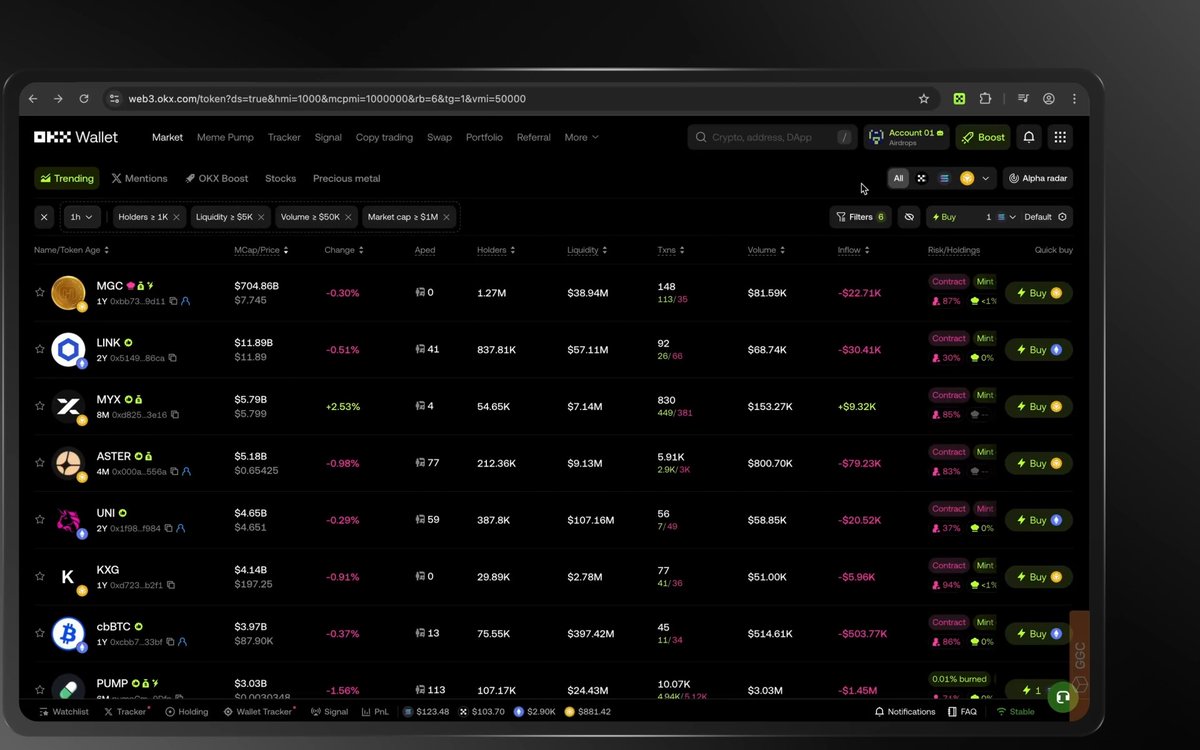Open the notifications bell icon

pos(1028,137)
